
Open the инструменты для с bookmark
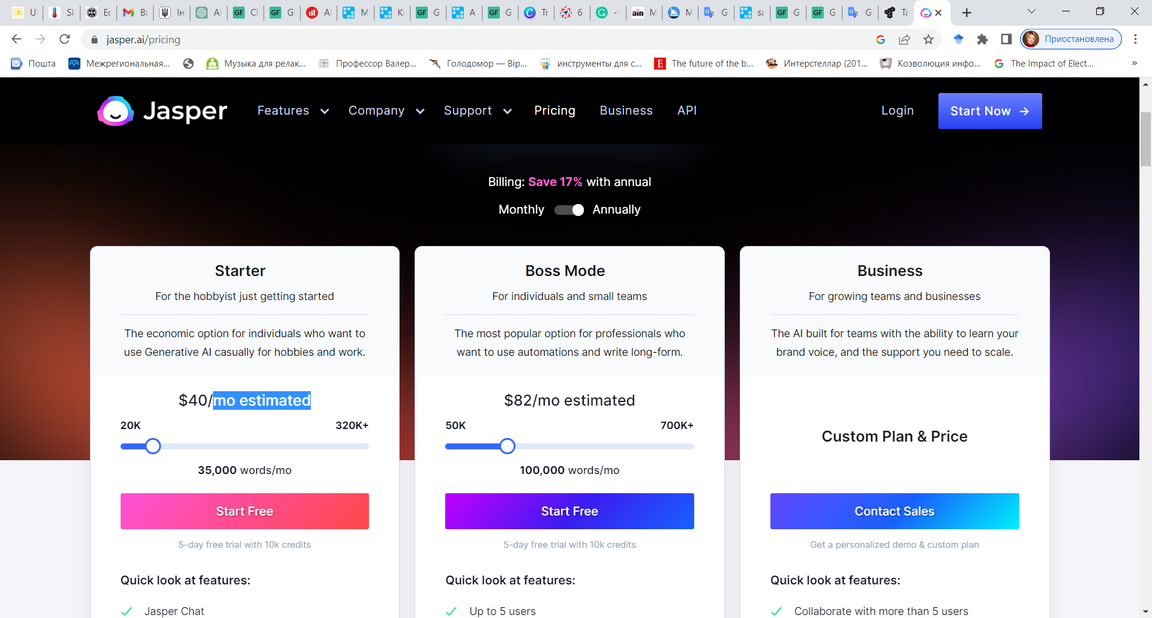click(x=591, y=64)
